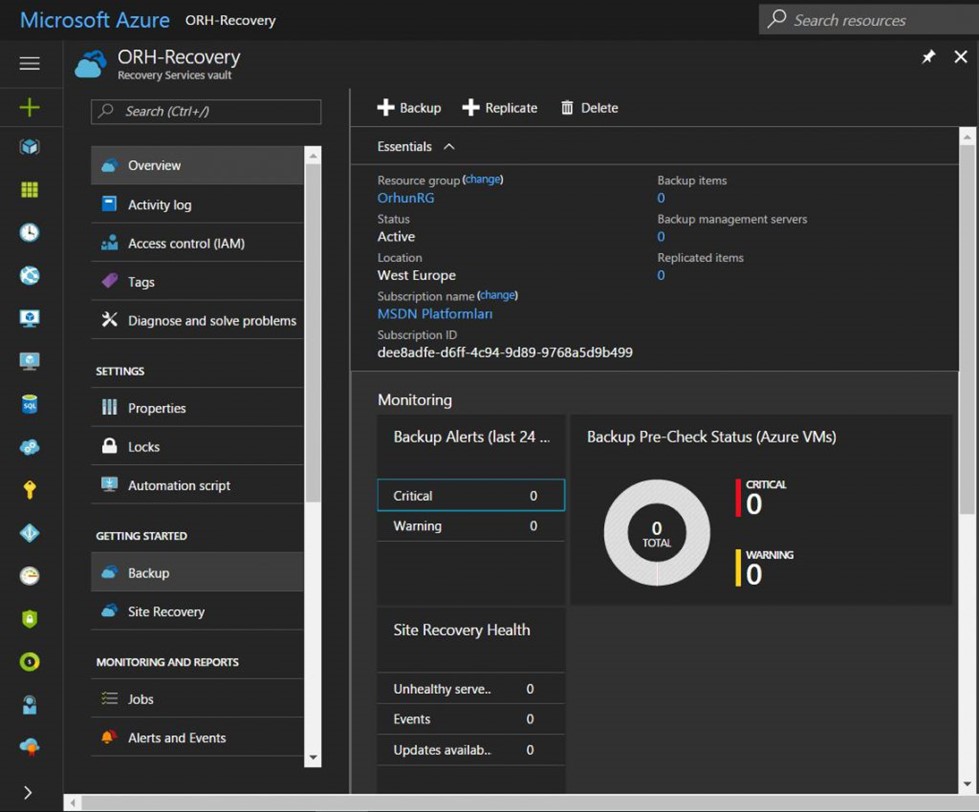
Task: Click the Backup Alerts tile title
Action: [x=471, y=437]
